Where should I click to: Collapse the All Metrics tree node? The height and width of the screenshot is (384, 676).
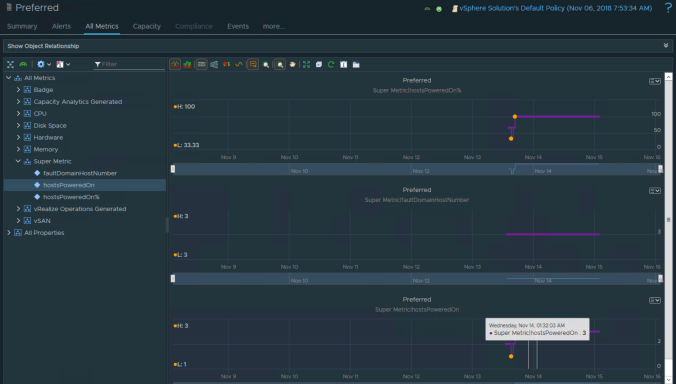click(x=8, y=78)
